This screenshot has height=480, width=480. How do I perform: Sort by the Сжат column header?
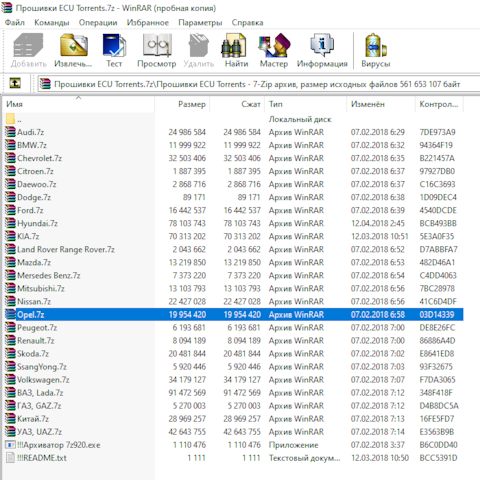click(237, 104)
